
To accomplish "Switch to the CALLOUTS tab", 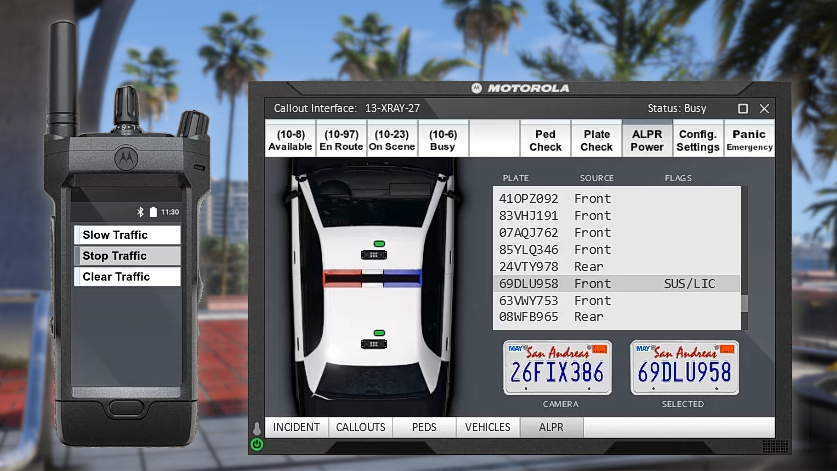I will (360, 427).
